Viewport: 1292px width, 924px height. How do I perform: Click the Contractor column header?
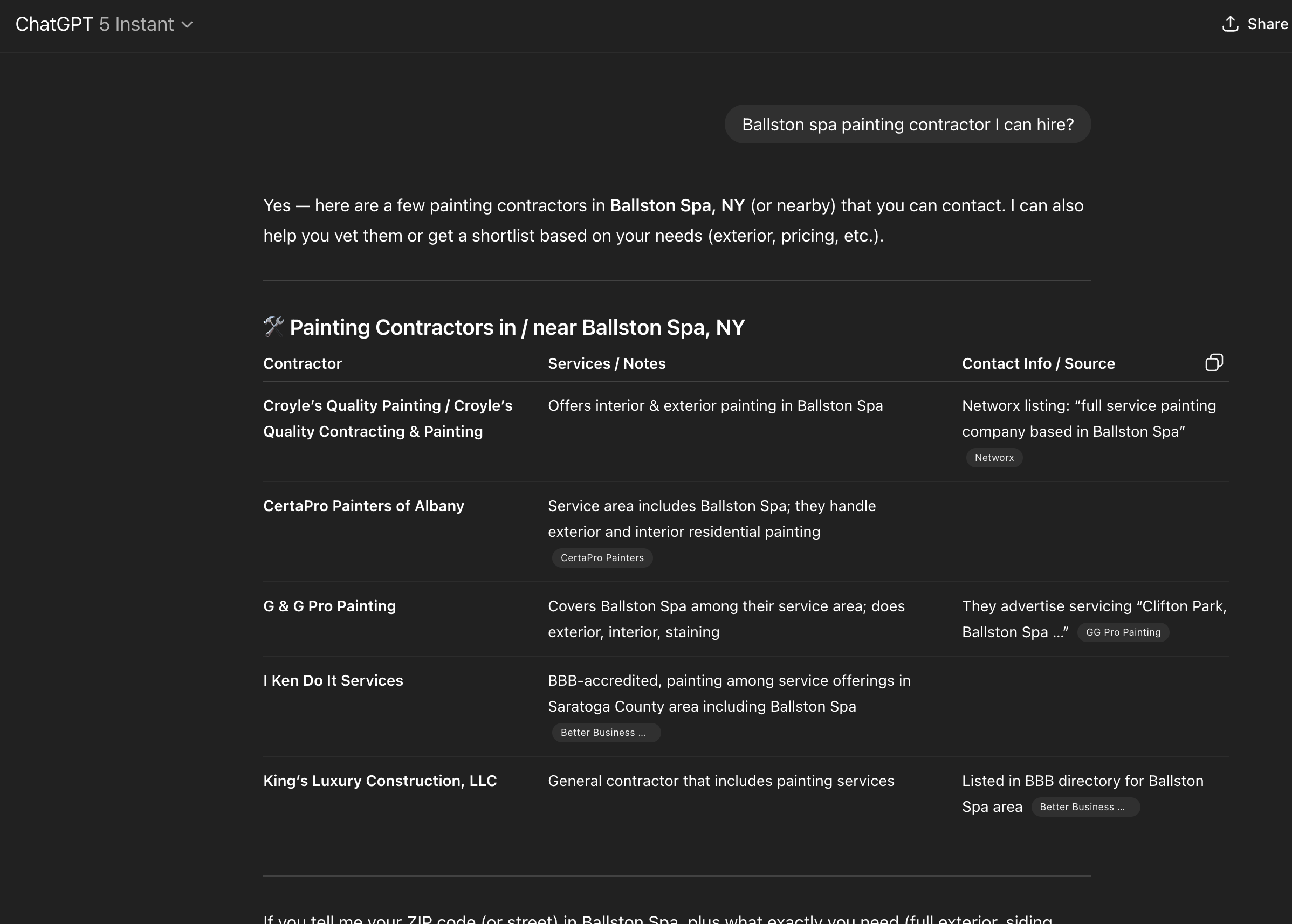coord(302,363)
